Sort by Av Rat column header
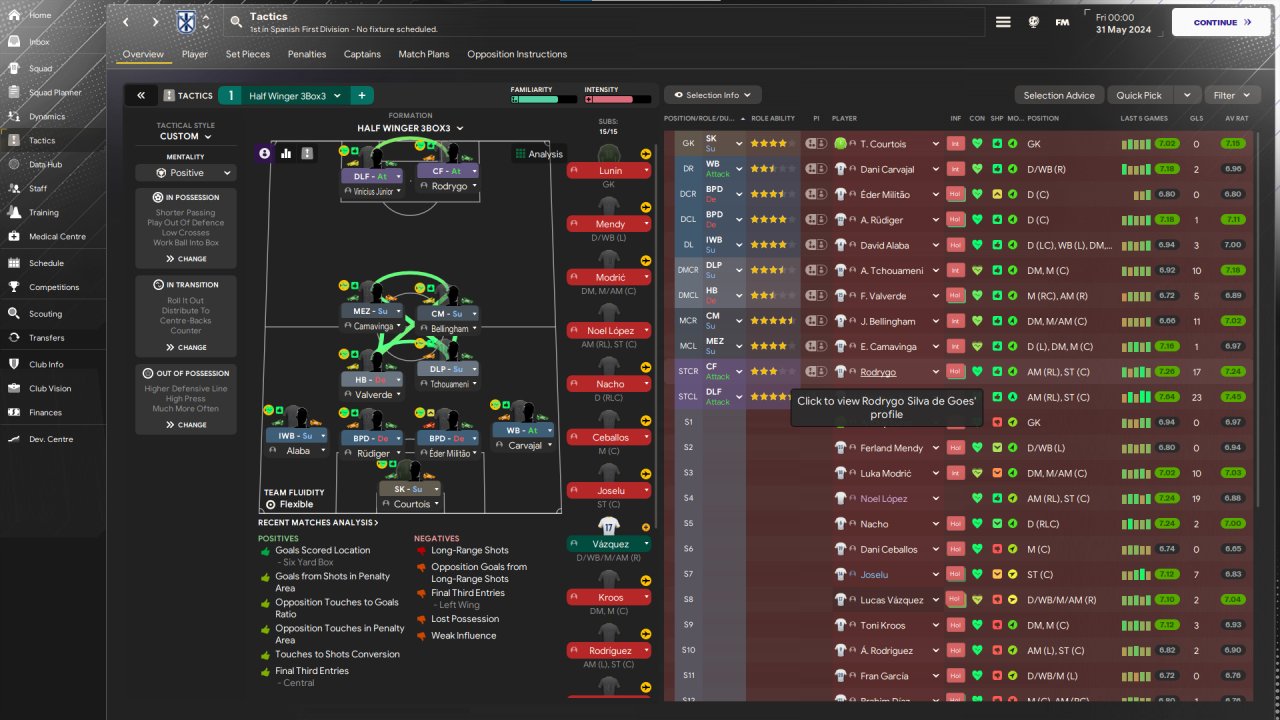Image resolution: width=1280 pixels, height=720 pixels. point(1235,119)
